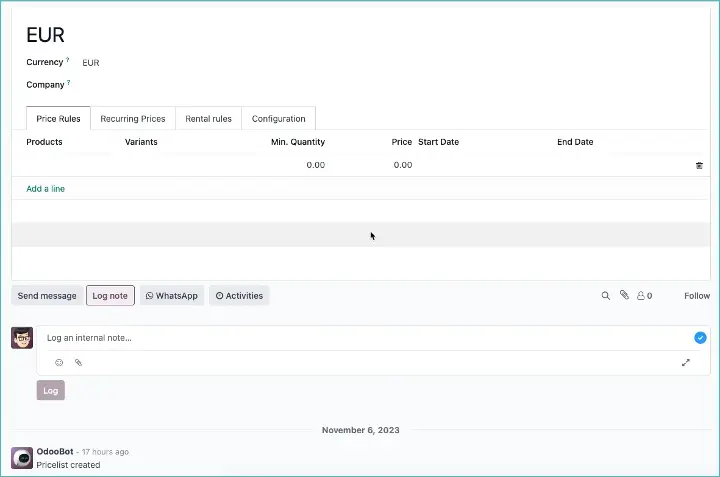
Task: Edit the pricelist name EUR
Action: coord(45,35)
